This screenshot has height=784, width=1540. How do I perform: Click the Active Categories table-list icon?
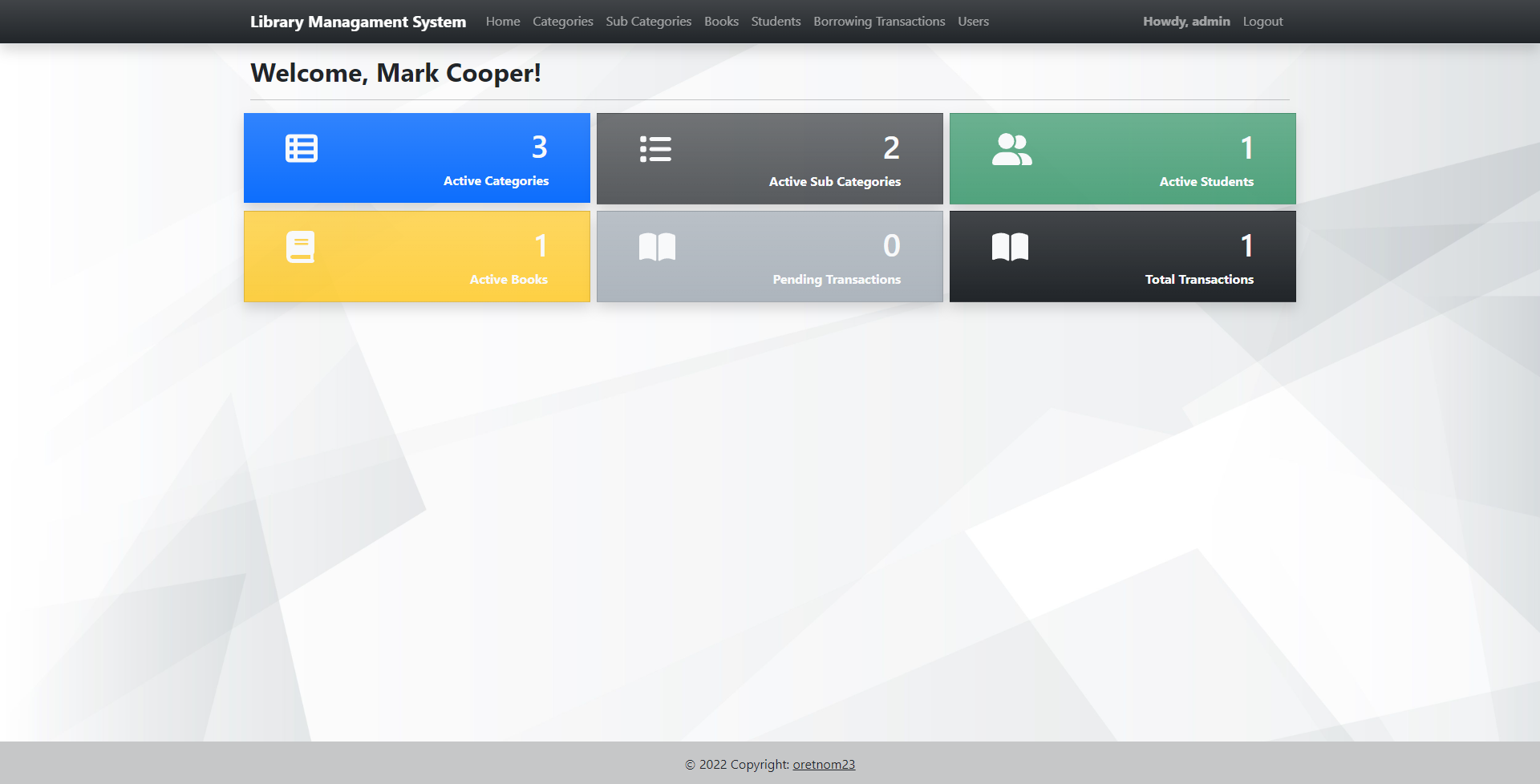pyautogui.click(x=302, y=148)
